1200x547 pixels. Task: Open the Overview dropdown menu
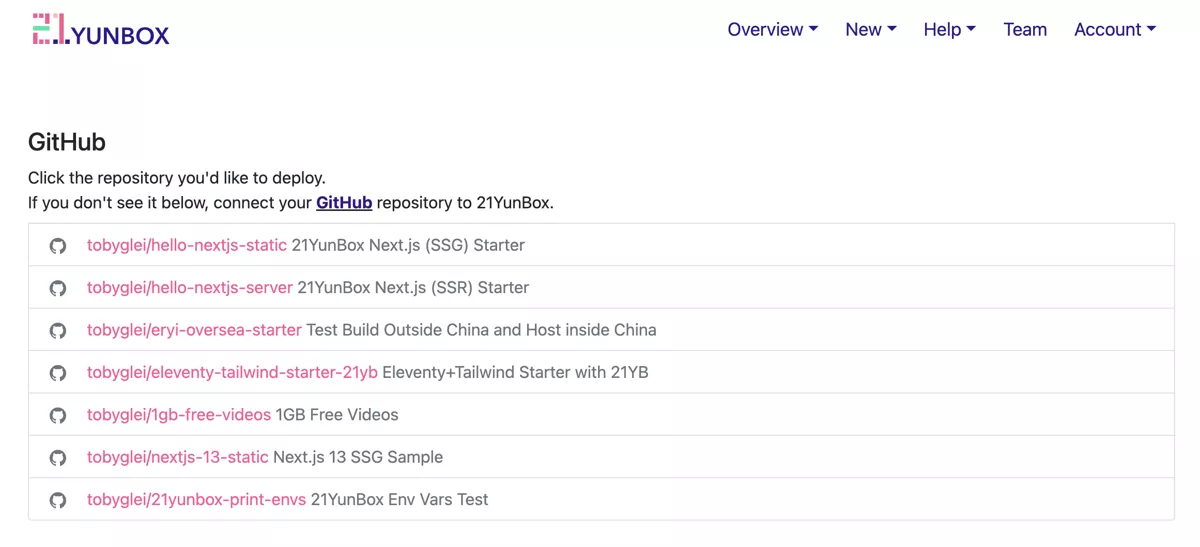point(773,30)
